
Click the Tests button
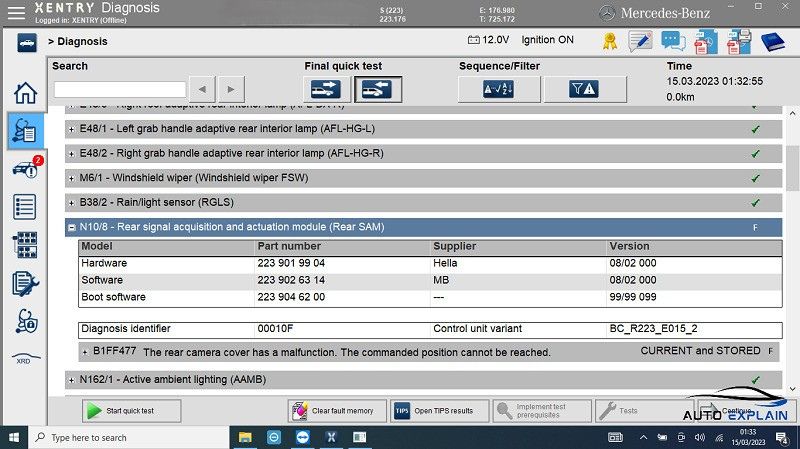tap(644, 411)
